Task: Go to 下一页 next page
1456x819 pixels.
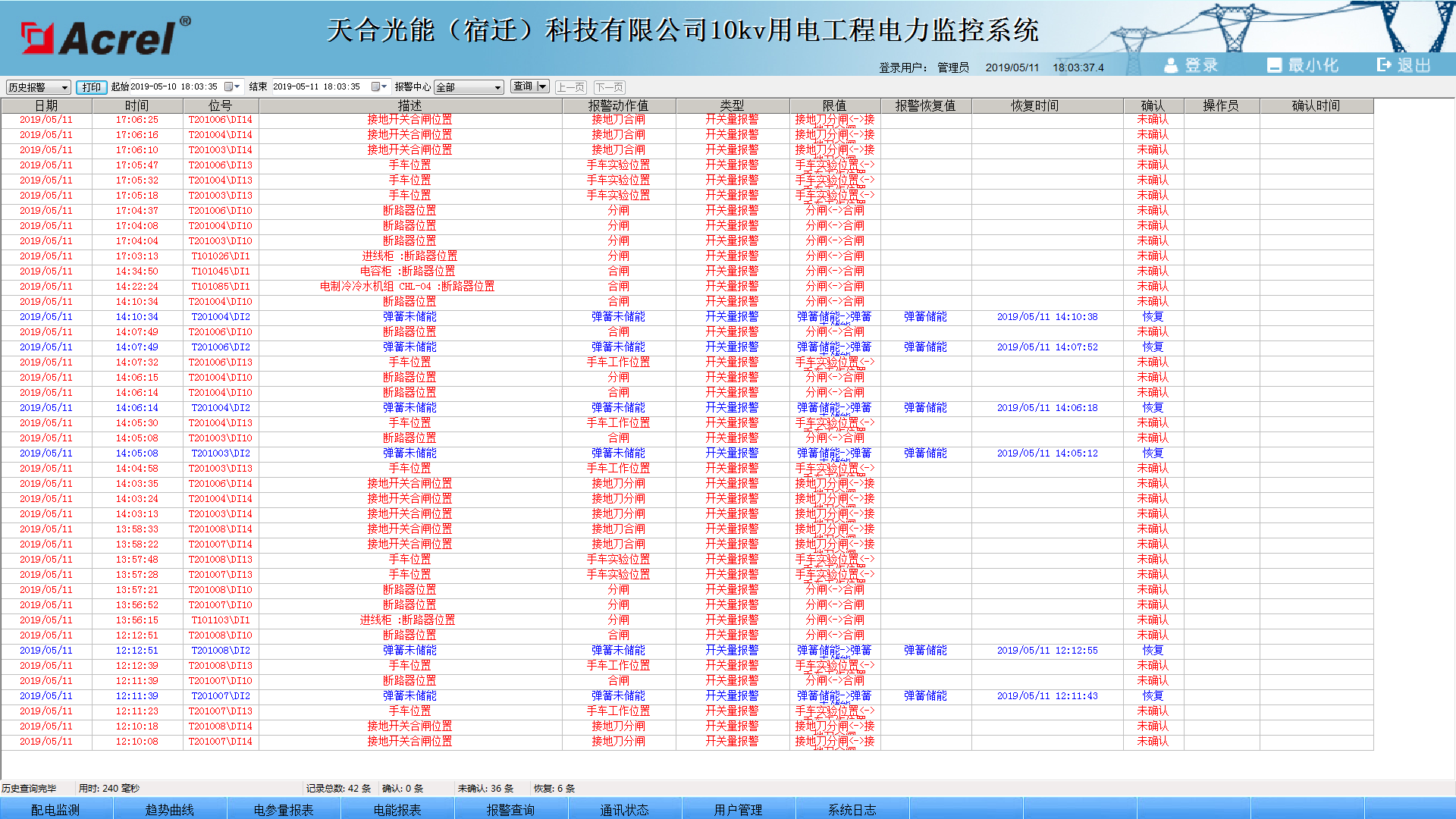Action: (x=609, y=87)
